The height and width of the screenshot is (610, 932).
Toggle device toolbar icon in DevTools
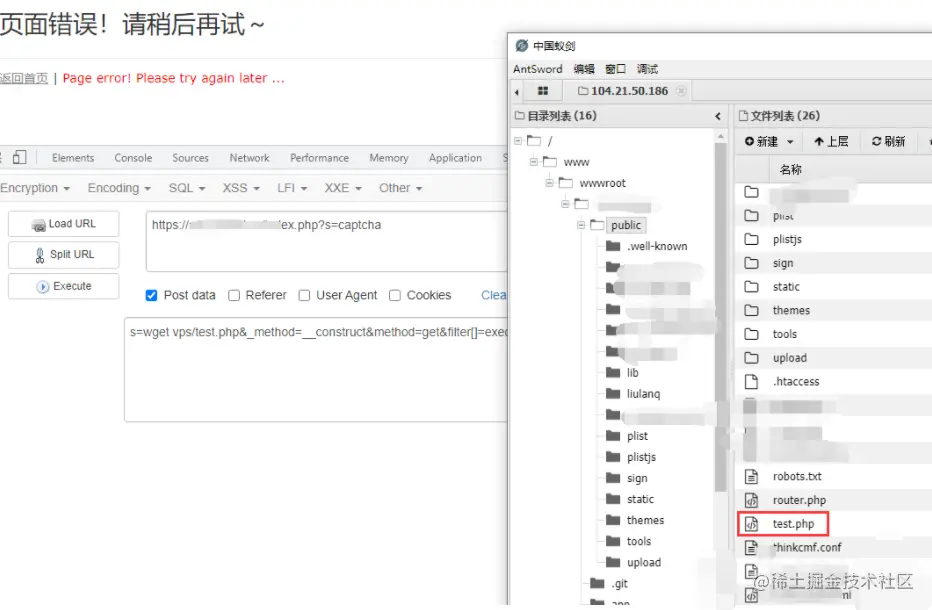coord(20,157)
